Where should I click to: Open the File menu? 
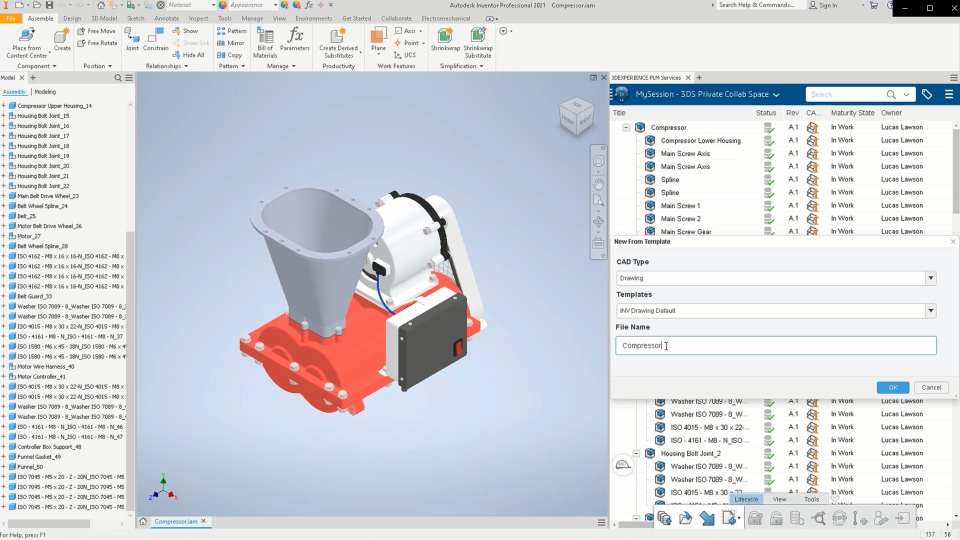10,18
